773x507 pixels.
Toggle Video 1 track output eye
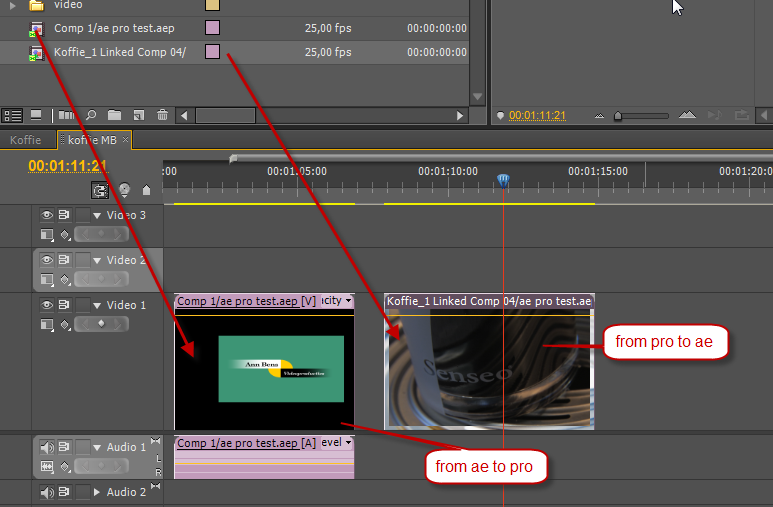click(x=46, y=305)
